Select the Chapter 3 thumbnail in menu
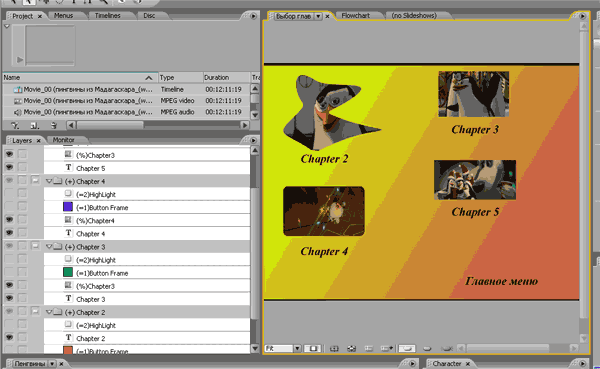The height and width of the screenshot is (369, 600). pyautogui.click(x=473, y=94)
